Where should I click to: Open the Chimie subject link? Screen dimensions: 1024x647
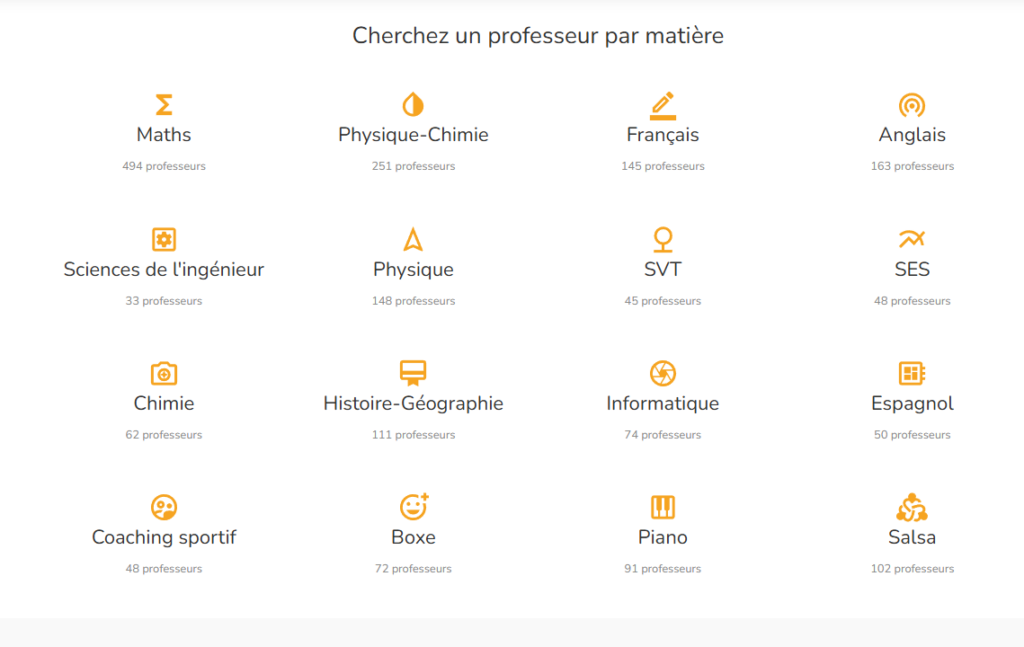[x=164, y=403]
